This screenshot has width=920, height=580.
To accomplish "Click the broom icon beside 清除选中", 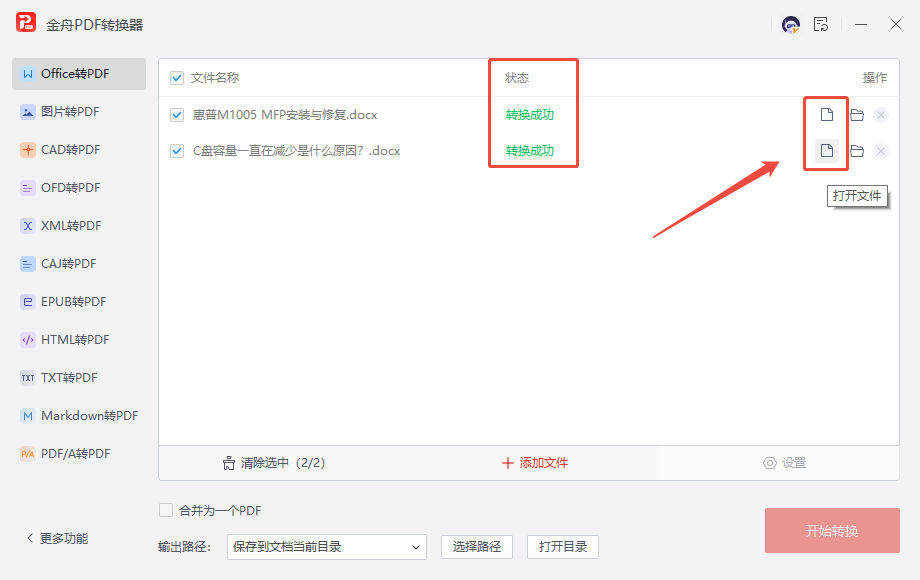I will coord(229,463).
